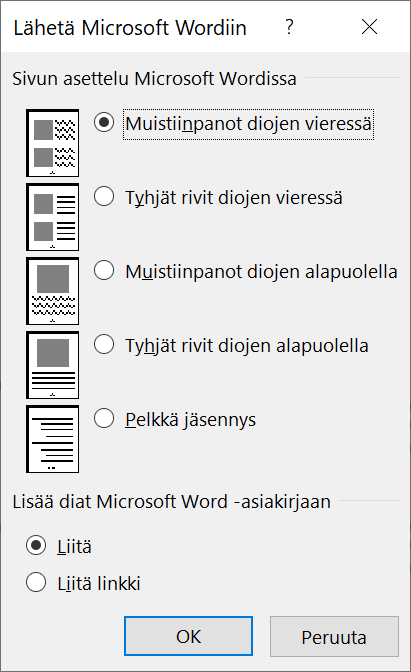Choose the Tyhjät rivit diojen alapuolella radio button
The image size is (411, 672).
pos(104,345)
